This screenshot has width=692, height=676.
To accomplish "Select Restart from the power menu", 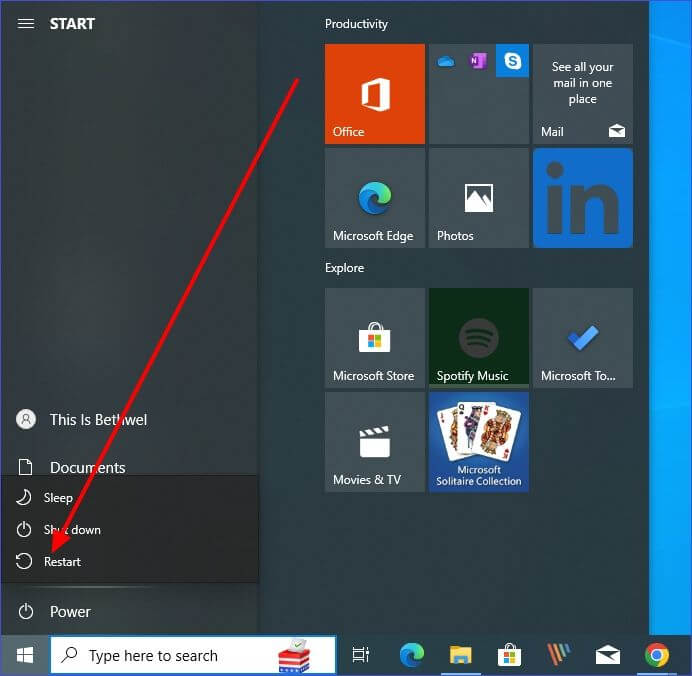I will click(129, 561).
